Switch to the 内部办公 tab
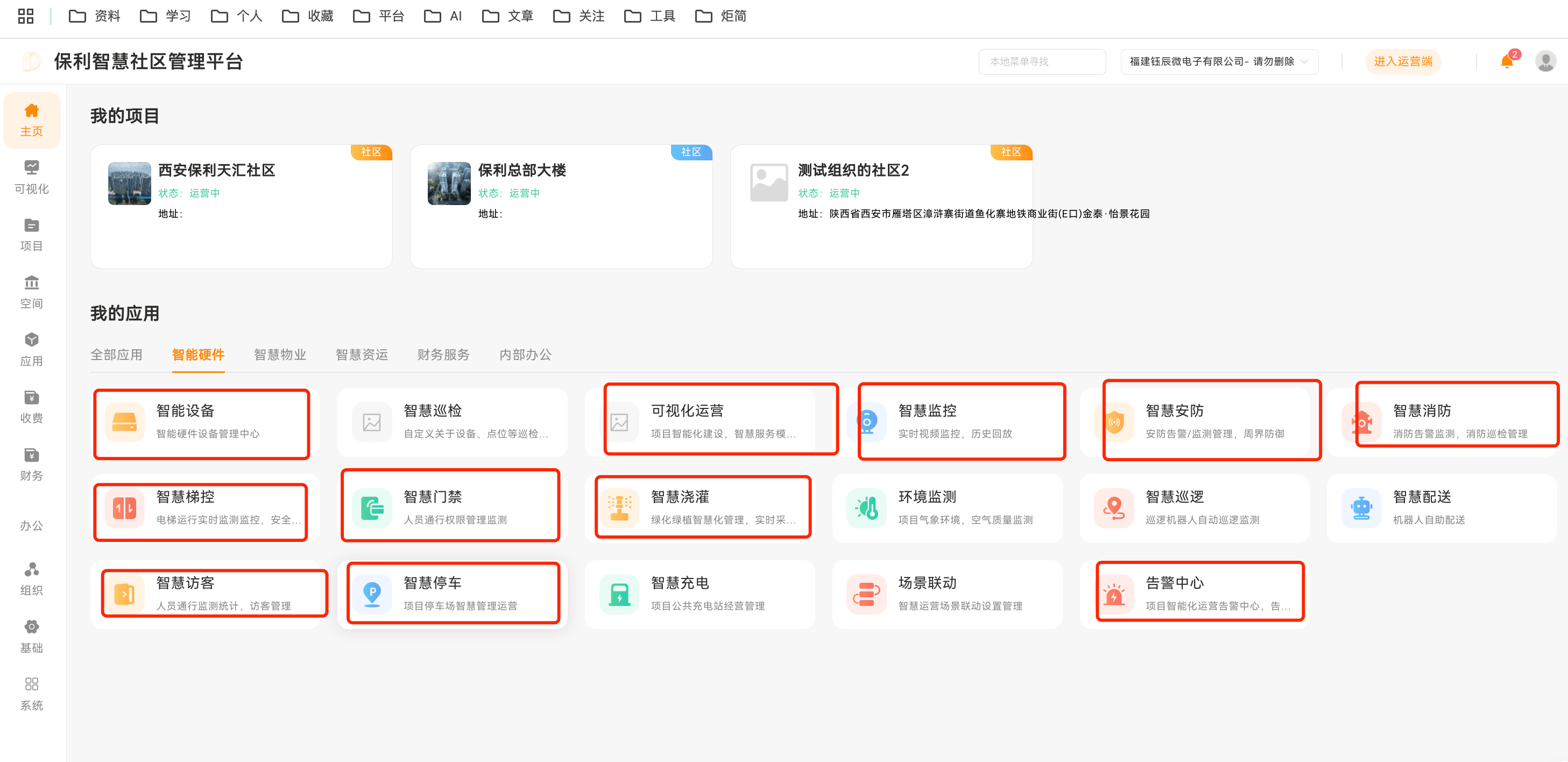Image resolution: width=1568 pixels, height=762 pixels. tap(525, 355)
